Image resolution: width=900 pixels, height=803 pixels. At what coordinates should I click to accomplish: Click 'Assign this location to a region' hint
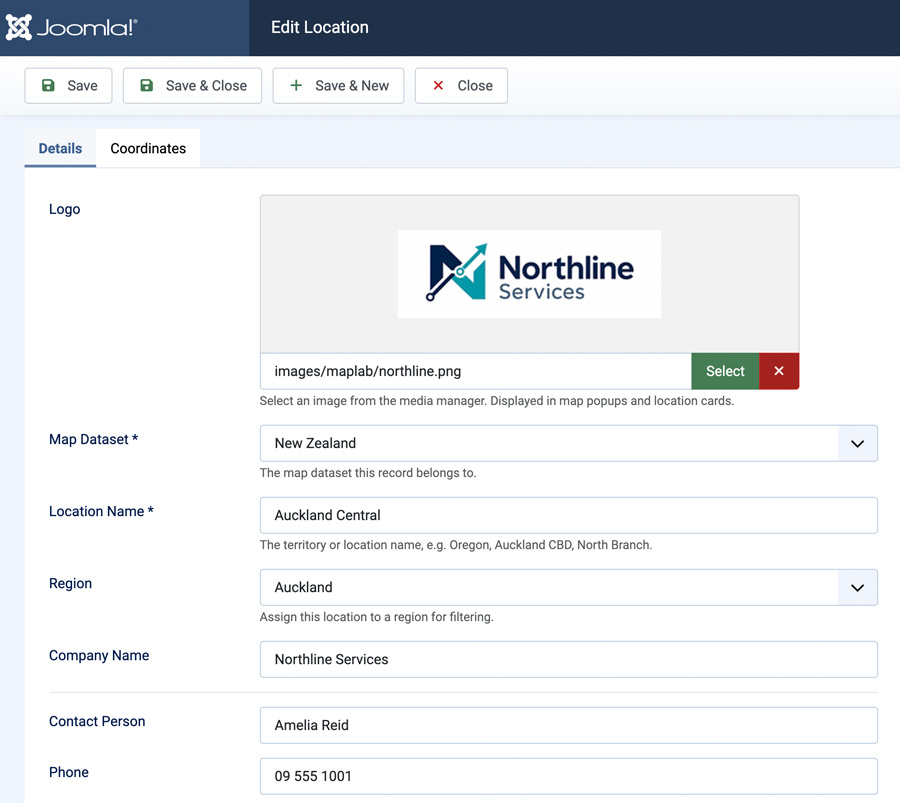[x=377, y=617]
